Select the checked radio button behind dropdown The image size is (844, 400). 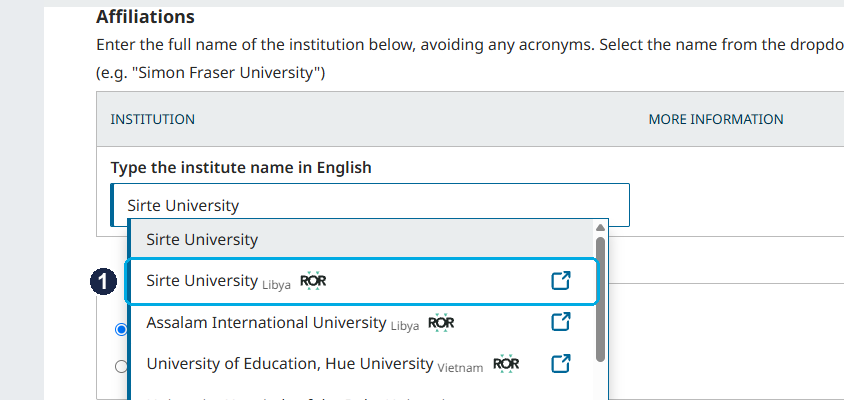tap(122, 329)
